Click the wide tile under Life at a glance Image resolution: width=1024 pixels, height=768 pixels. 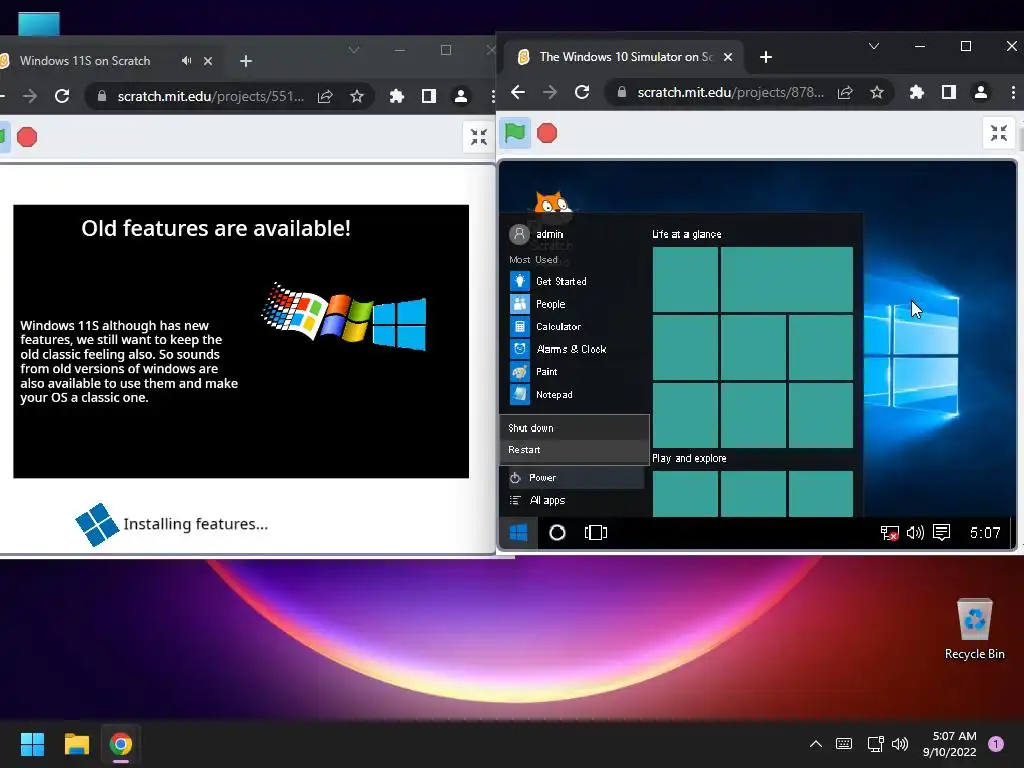(x=787, y=280)
